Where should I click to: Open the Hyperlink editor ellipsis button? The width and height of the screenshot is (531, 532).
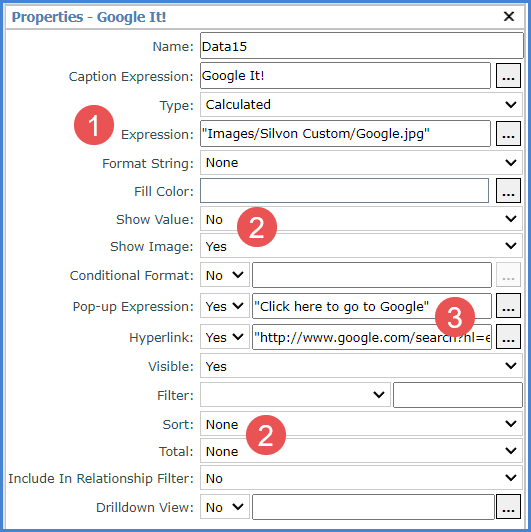[x=508, y=337]
